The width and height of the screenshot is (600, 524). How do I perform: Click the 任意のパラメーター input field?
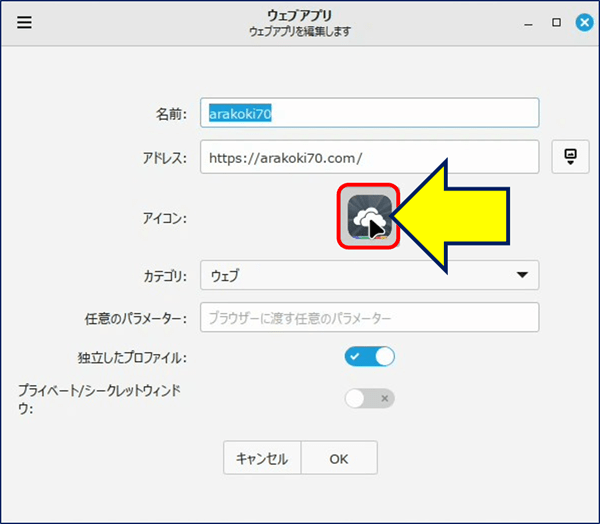tap(370, 317)
